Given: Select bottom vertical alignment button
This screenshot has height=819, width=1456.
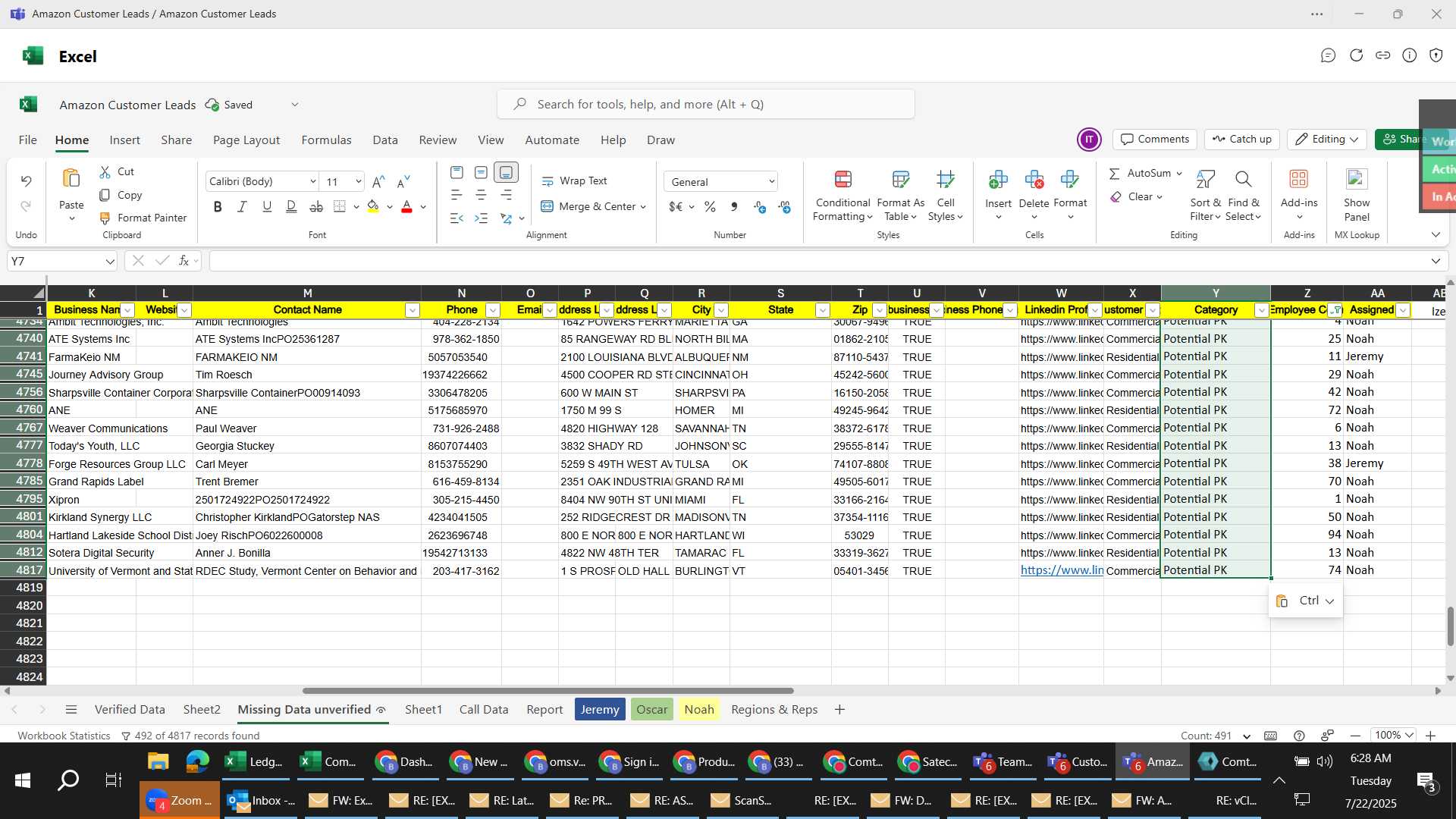Looking at the screenshot, I should tap(506, 172).
